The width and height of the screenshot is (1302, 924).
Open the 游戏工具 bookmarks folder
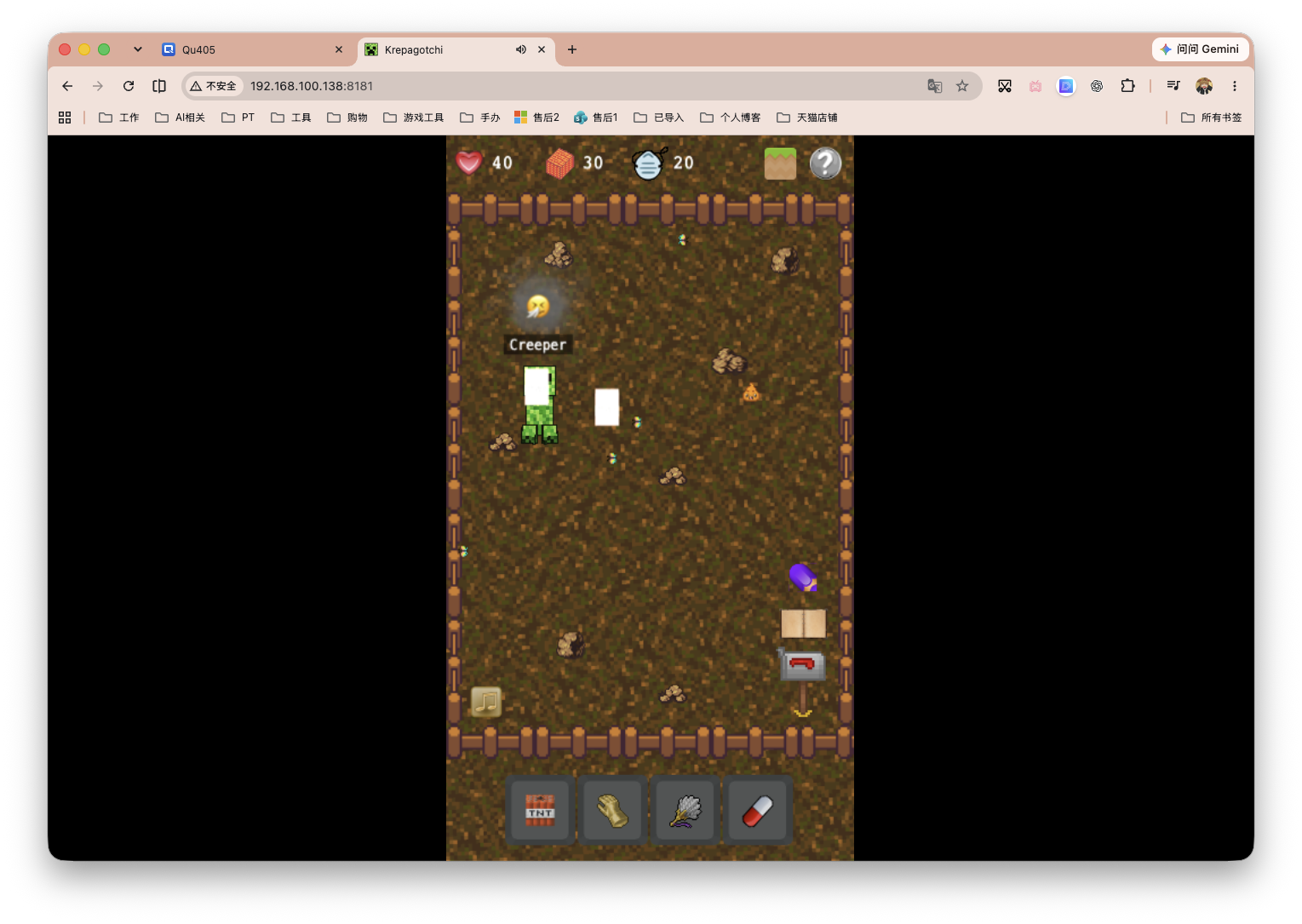414,118
